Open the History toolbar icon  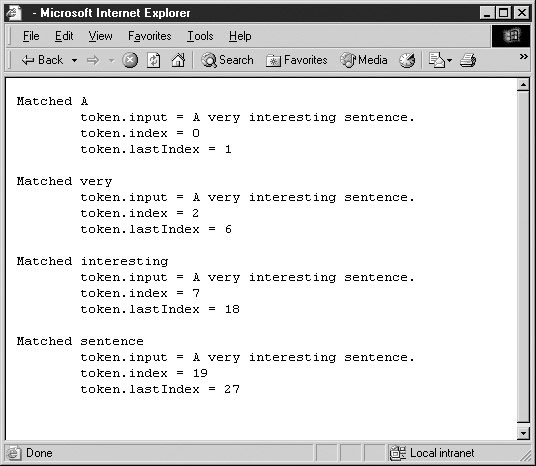click(407, 61)
